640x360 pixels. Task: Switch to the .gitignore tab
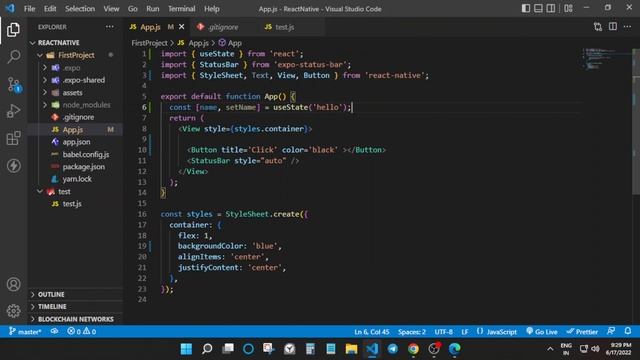(223, 27)
